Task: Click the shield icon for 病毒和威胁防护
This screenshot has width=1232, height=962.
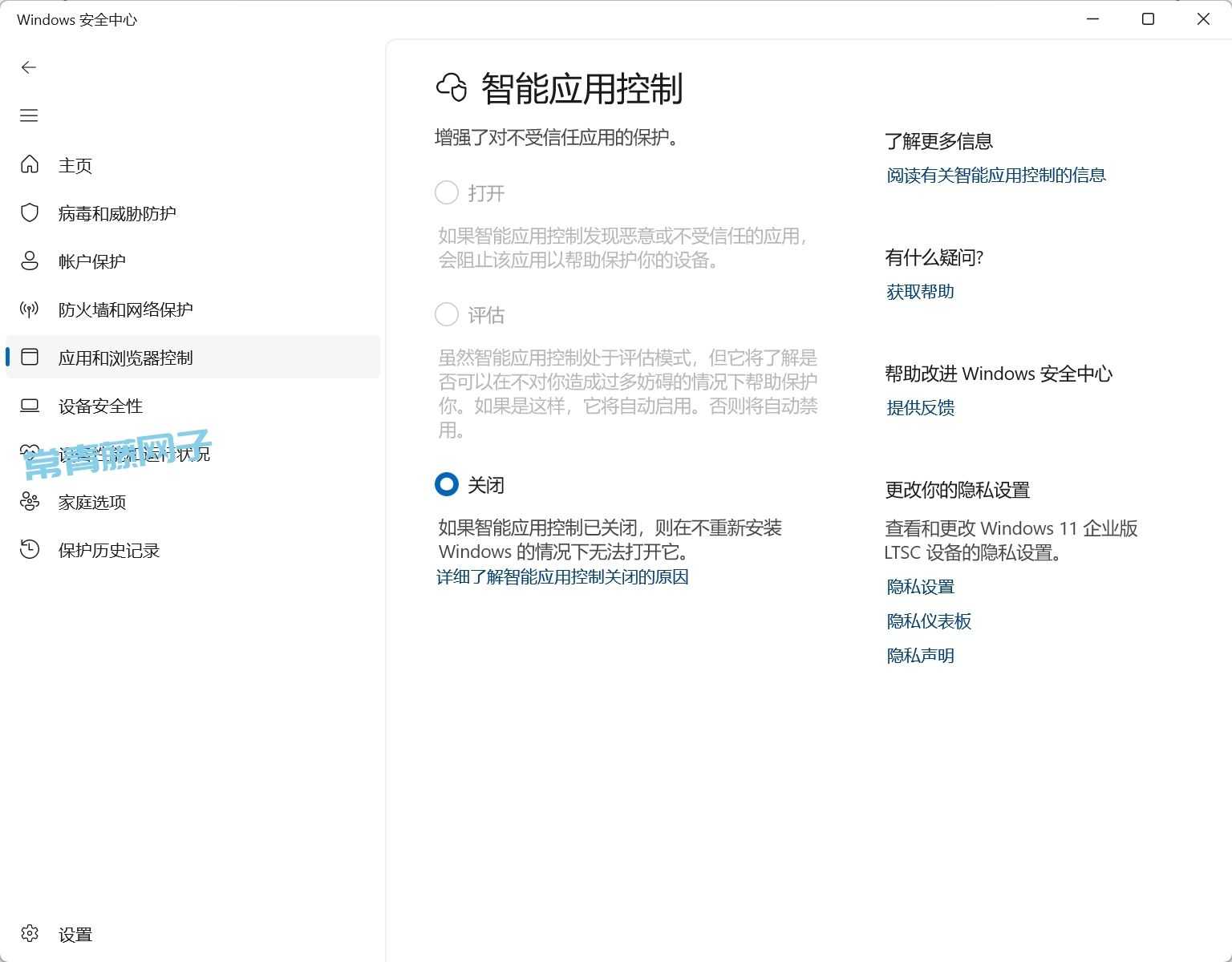Action: [x=30, y=212]
